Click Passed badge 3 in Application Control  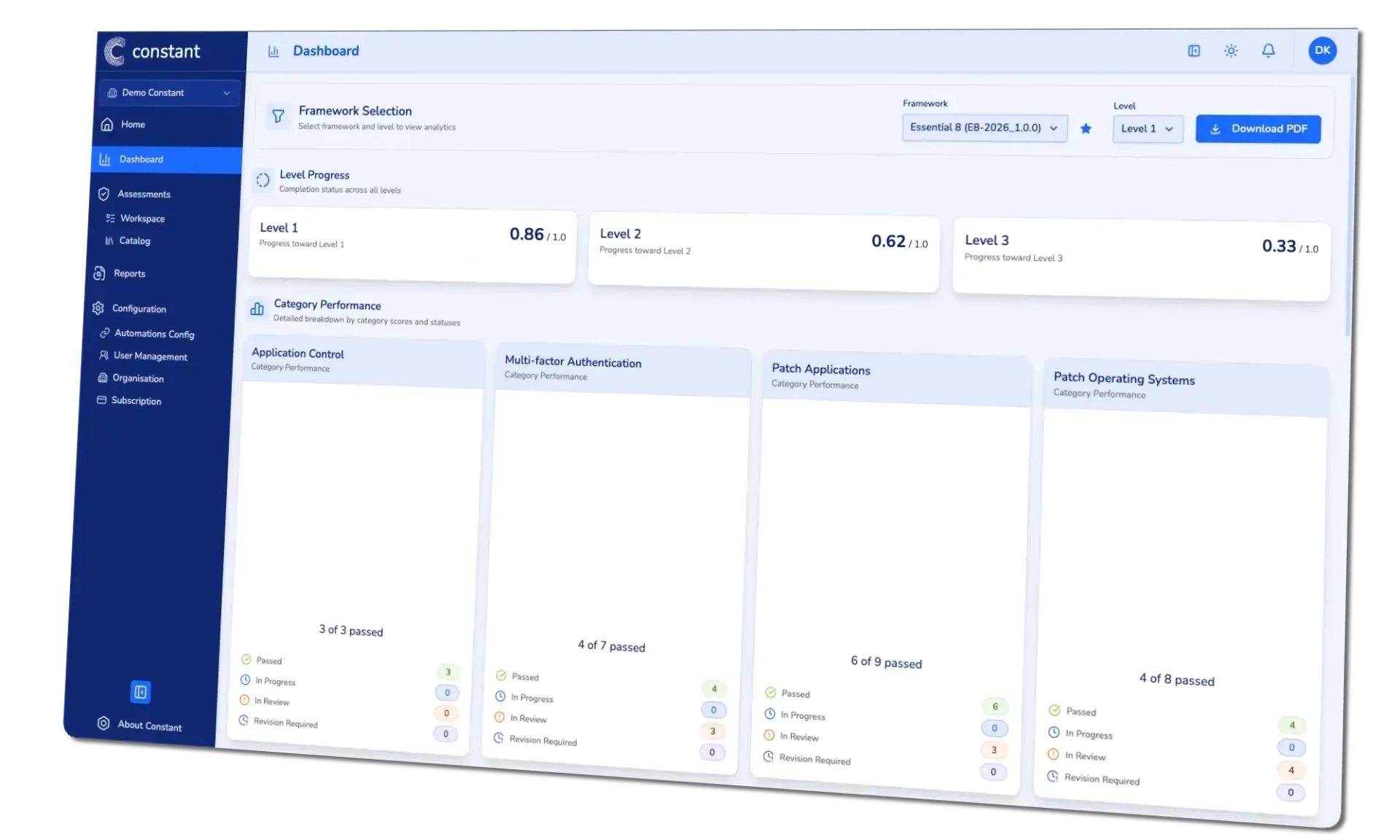pyautogui.click(x=448, y=672)
